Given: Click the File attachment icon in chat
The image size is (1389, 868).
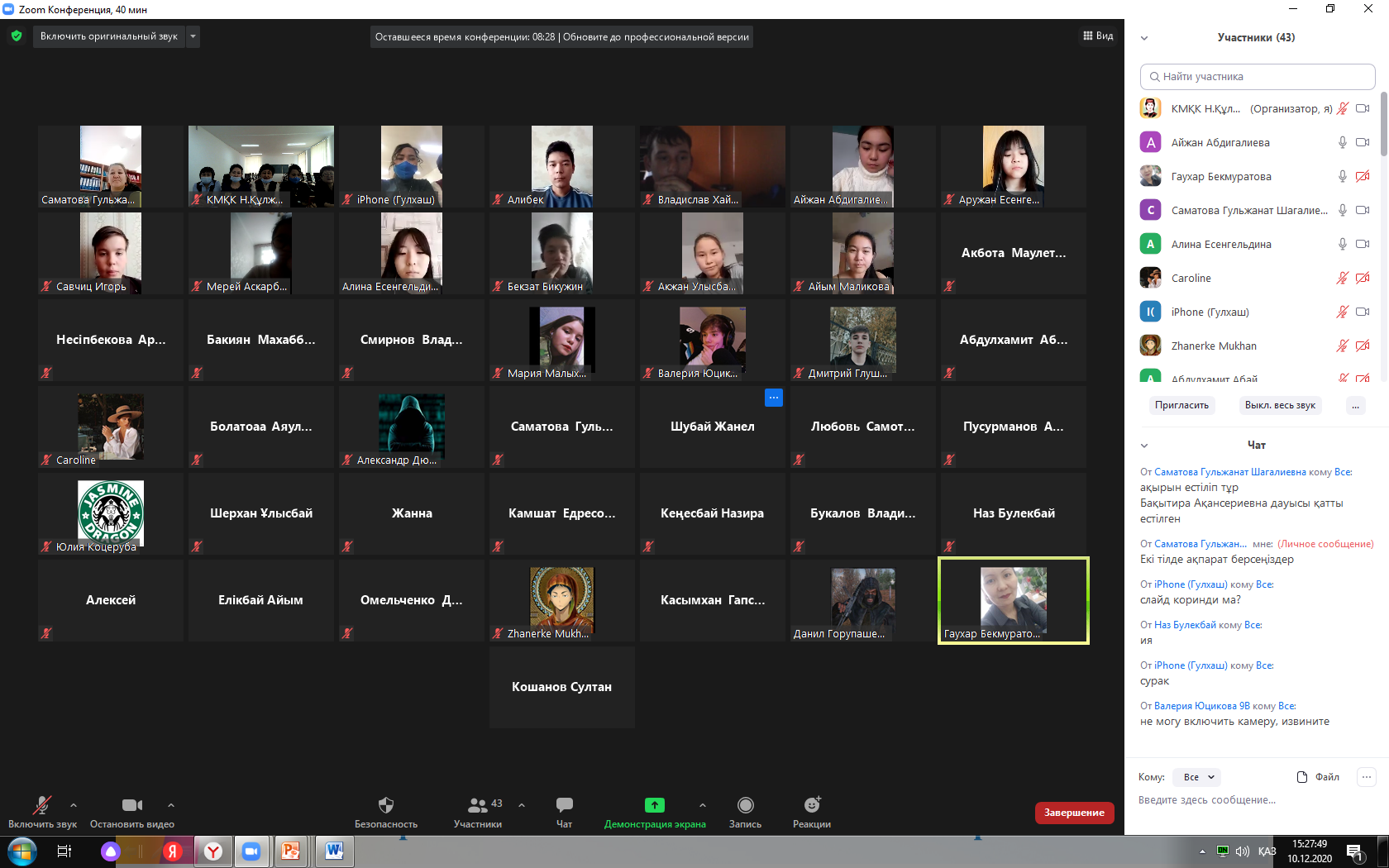Looking at the screenshot, I should click(x=1302, y=777).
